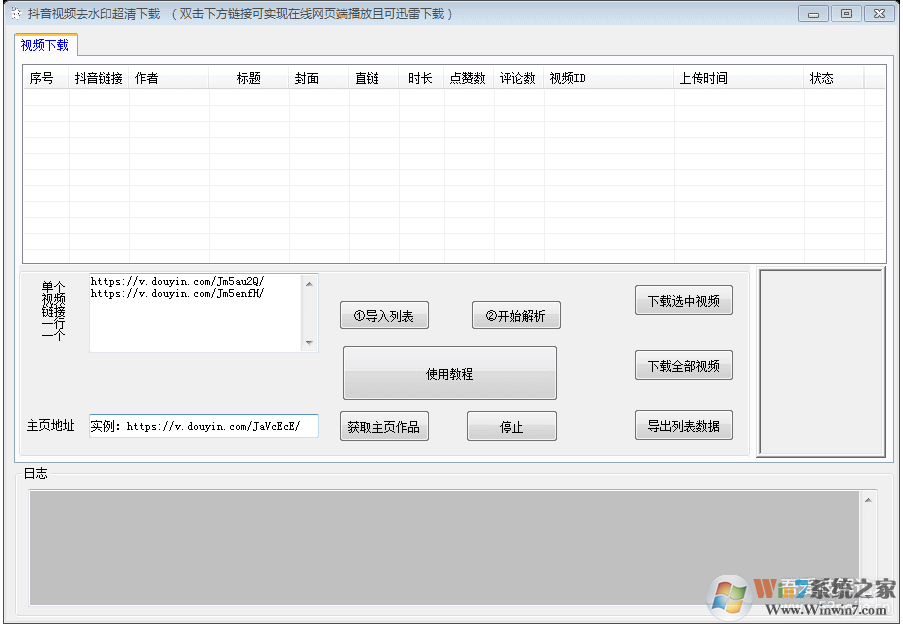Click the 状态 column header
The width and height of the screenshot is (903, 624).
pyautogui.click(x=823, y=77)
